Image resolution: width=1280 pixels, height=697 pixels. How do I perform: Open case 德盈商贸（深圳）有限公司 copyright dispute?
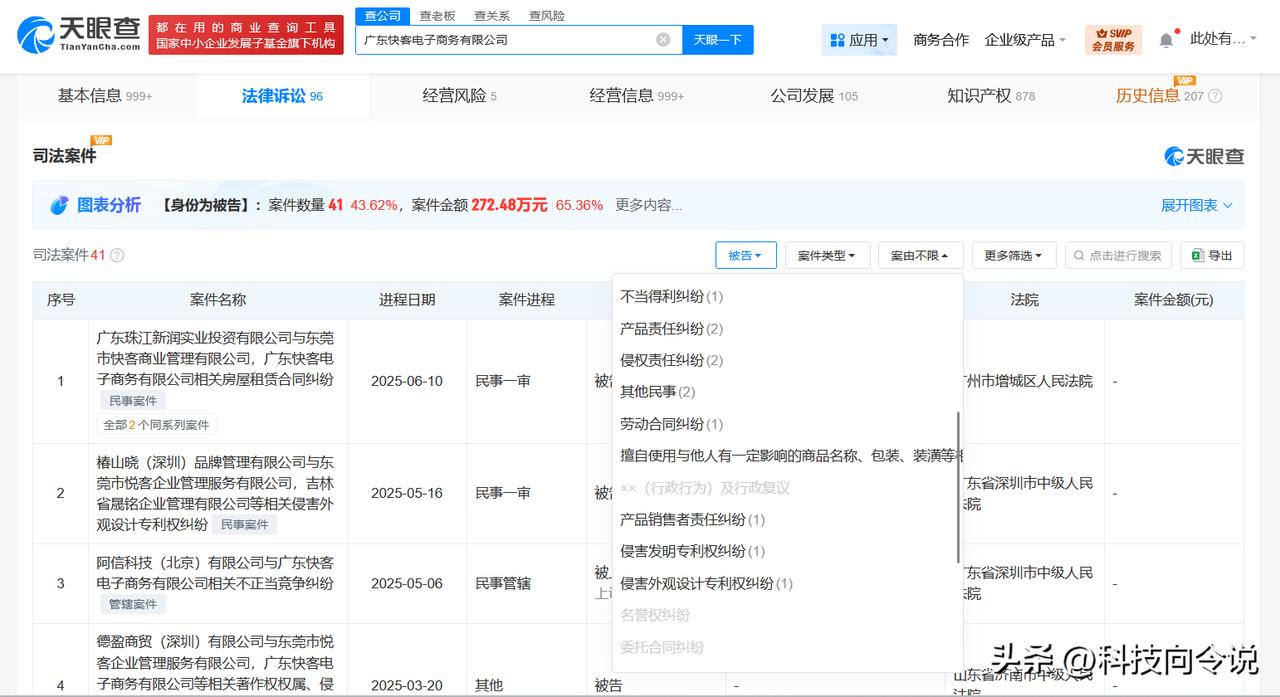coord(215,664)
